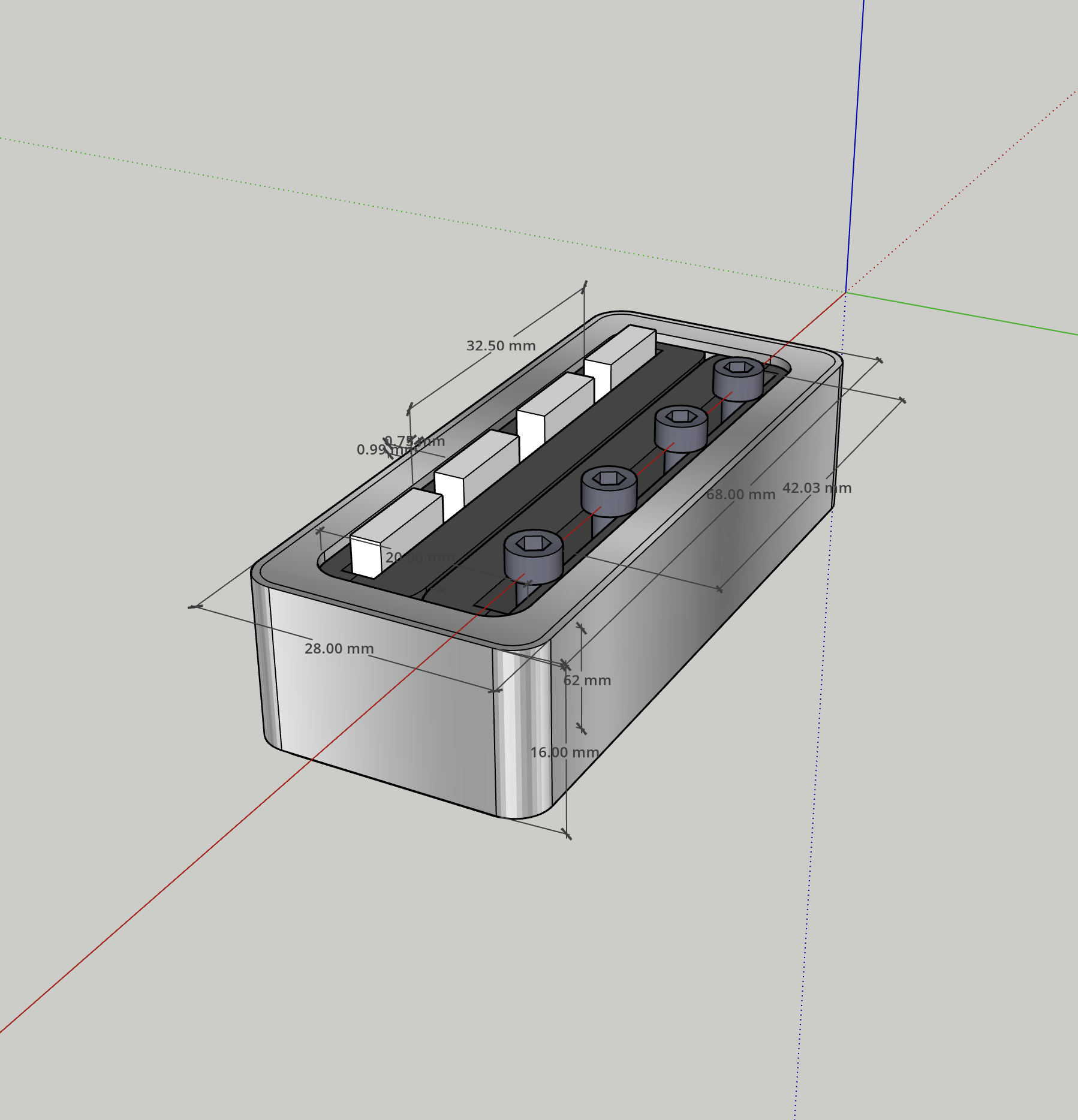This screenshot has height=1120, width=1078.
Task: Select the 42.03 mm dimension label
Action: pyautogui.click(x=817, y=488)
